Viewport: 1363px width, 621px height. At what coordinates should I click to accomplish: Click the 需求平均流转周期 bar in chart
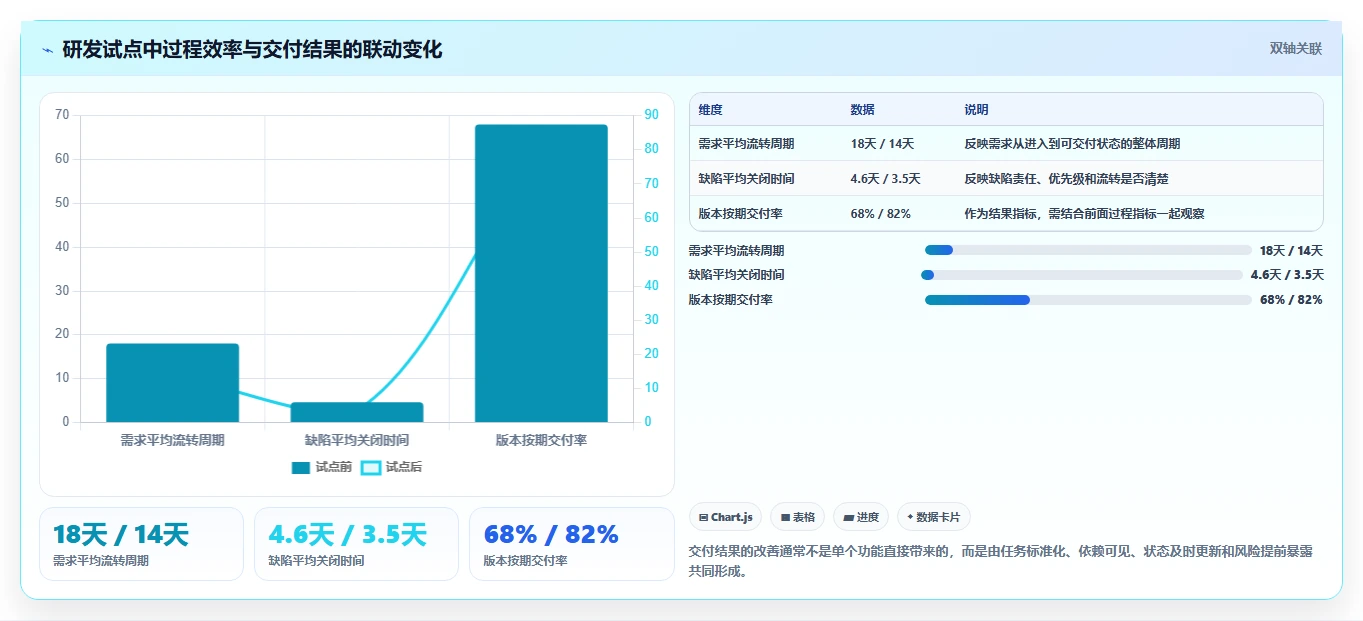coord(172,383)
